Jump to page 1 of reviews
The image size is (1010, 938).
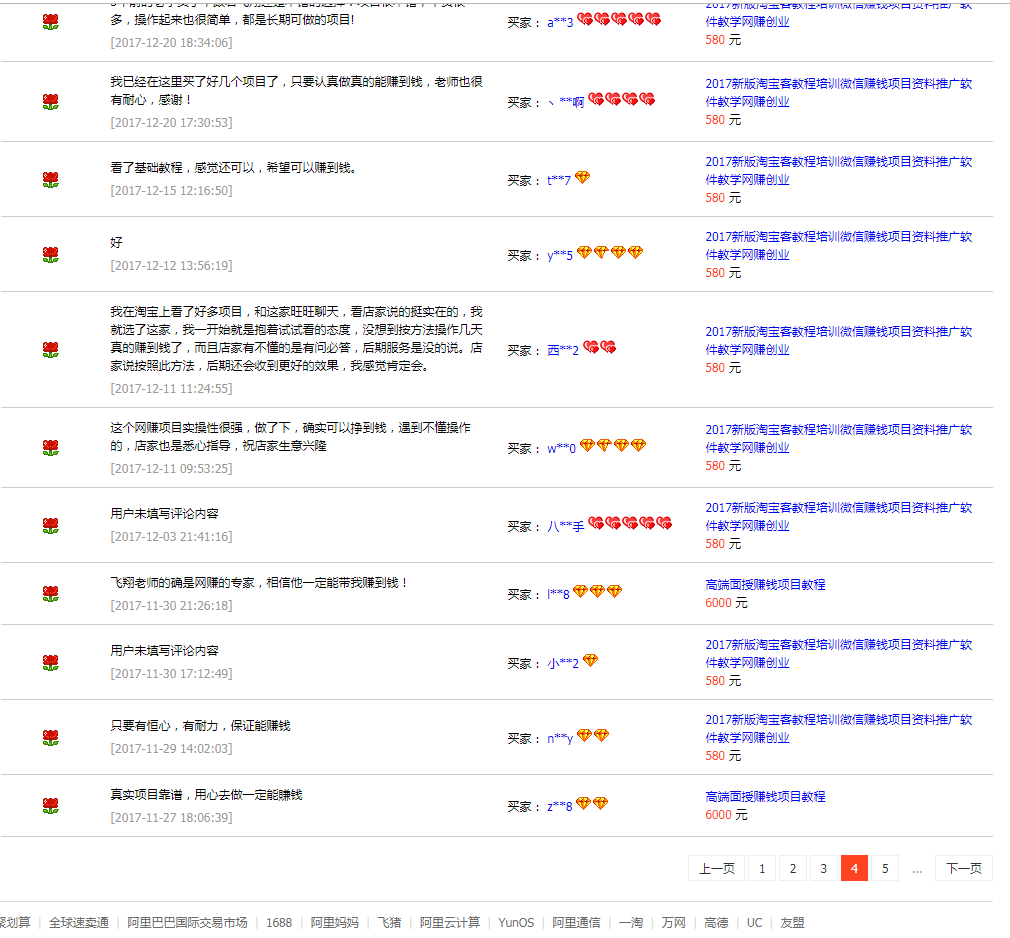point(761,869)
